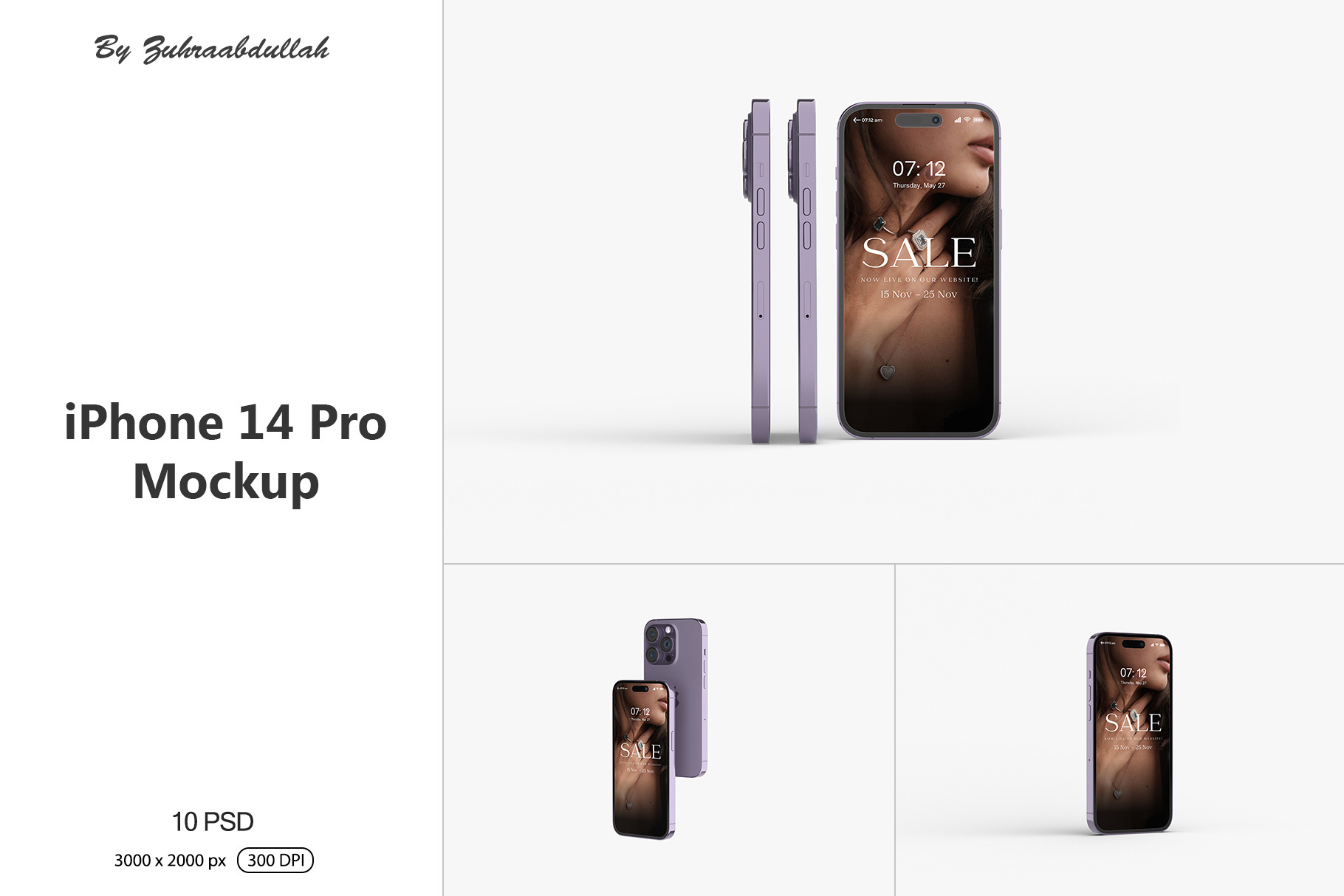The width and height of the screenshot is (1344, 896).
Task: Select the angled phone in the bottom-right panel
Action: click(x=1130, y=733)
